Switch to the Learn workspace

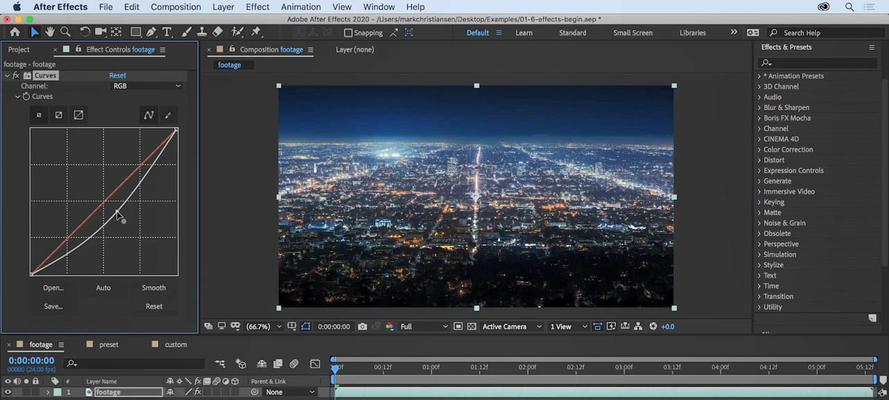click(x=524, y=33)
